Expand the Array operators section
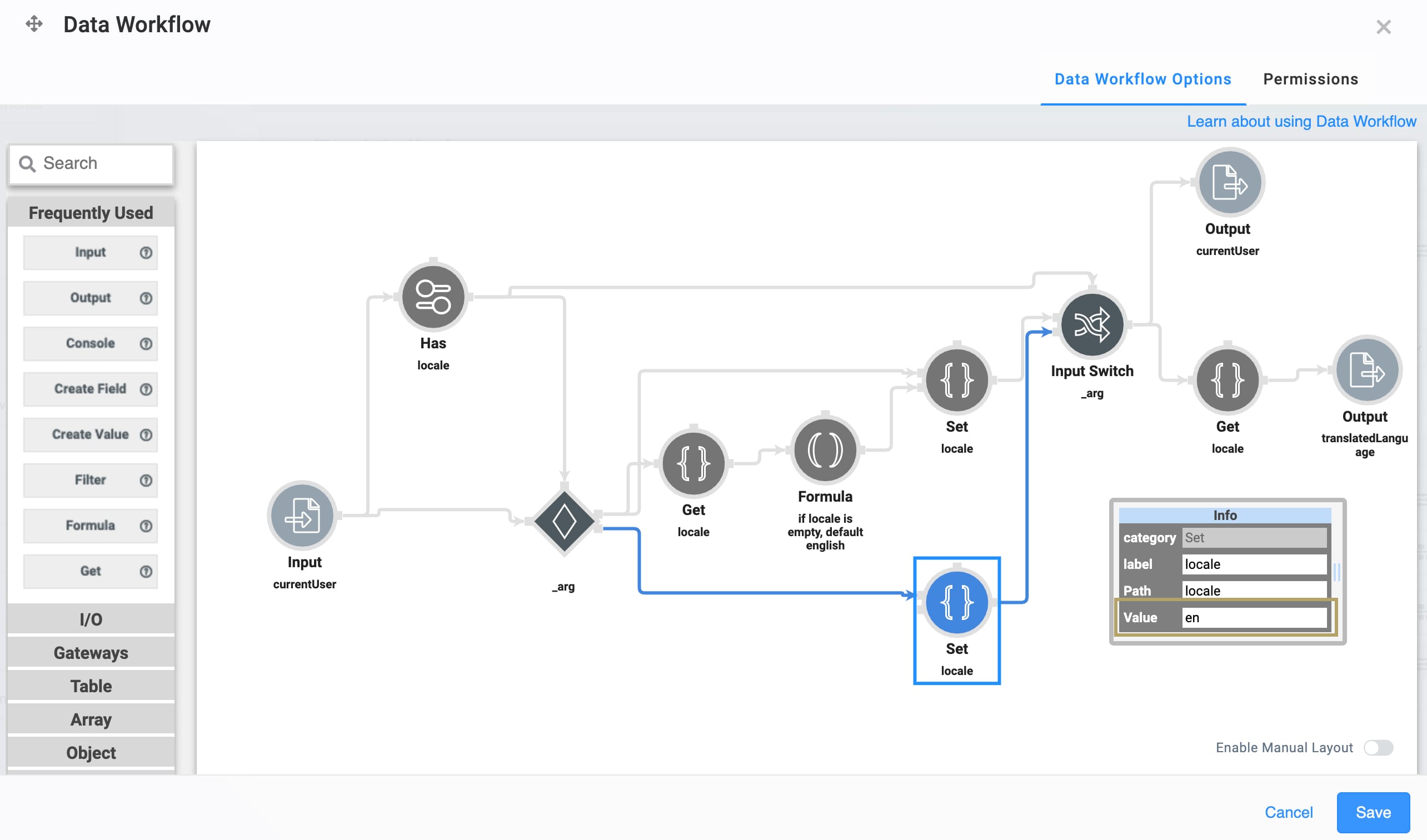This screenshot has height=840, width=1427. coord(91,719)
